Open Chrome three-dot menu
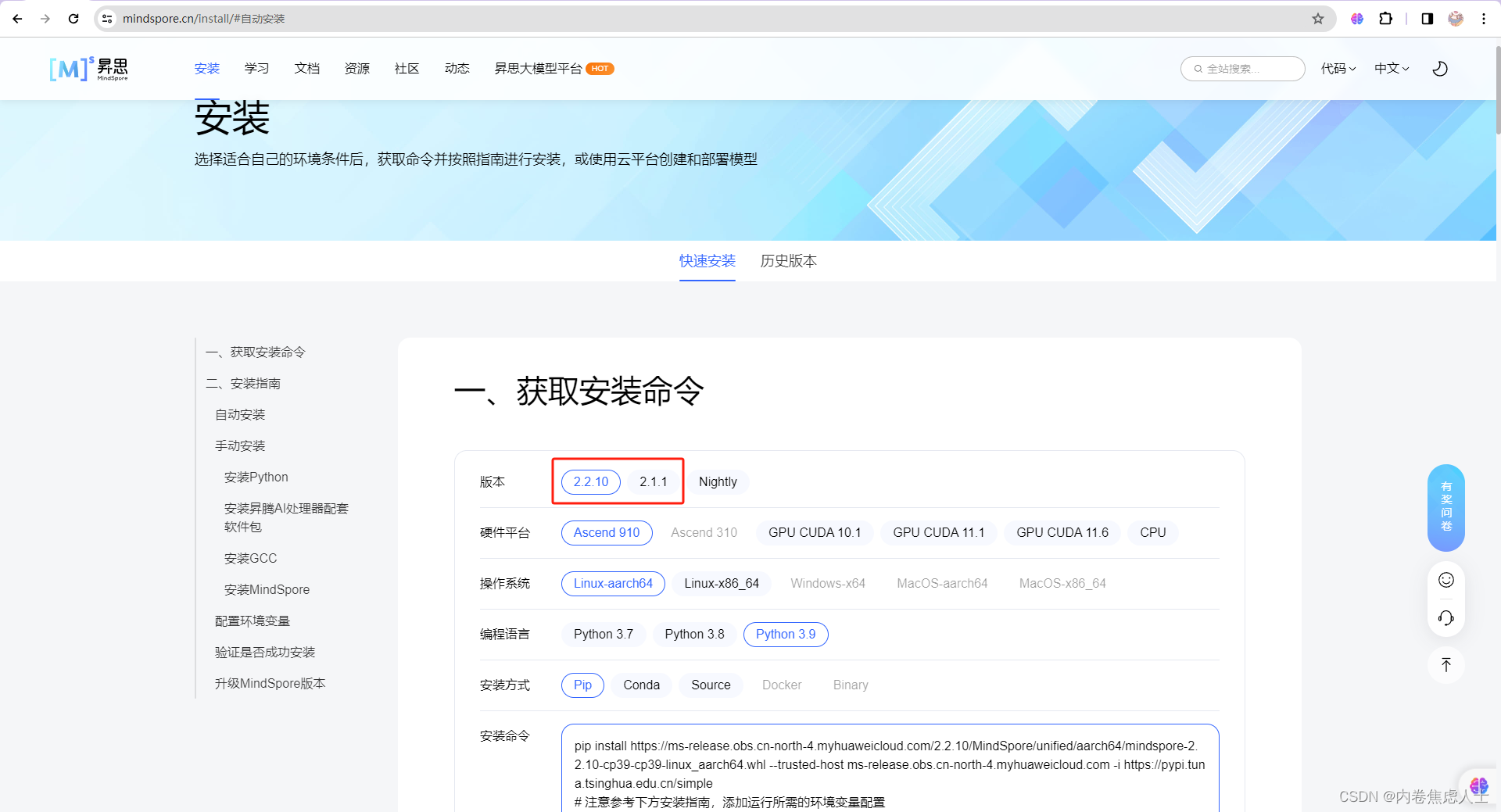Viewport: 1501px width, 812px height. point(1484,19)
